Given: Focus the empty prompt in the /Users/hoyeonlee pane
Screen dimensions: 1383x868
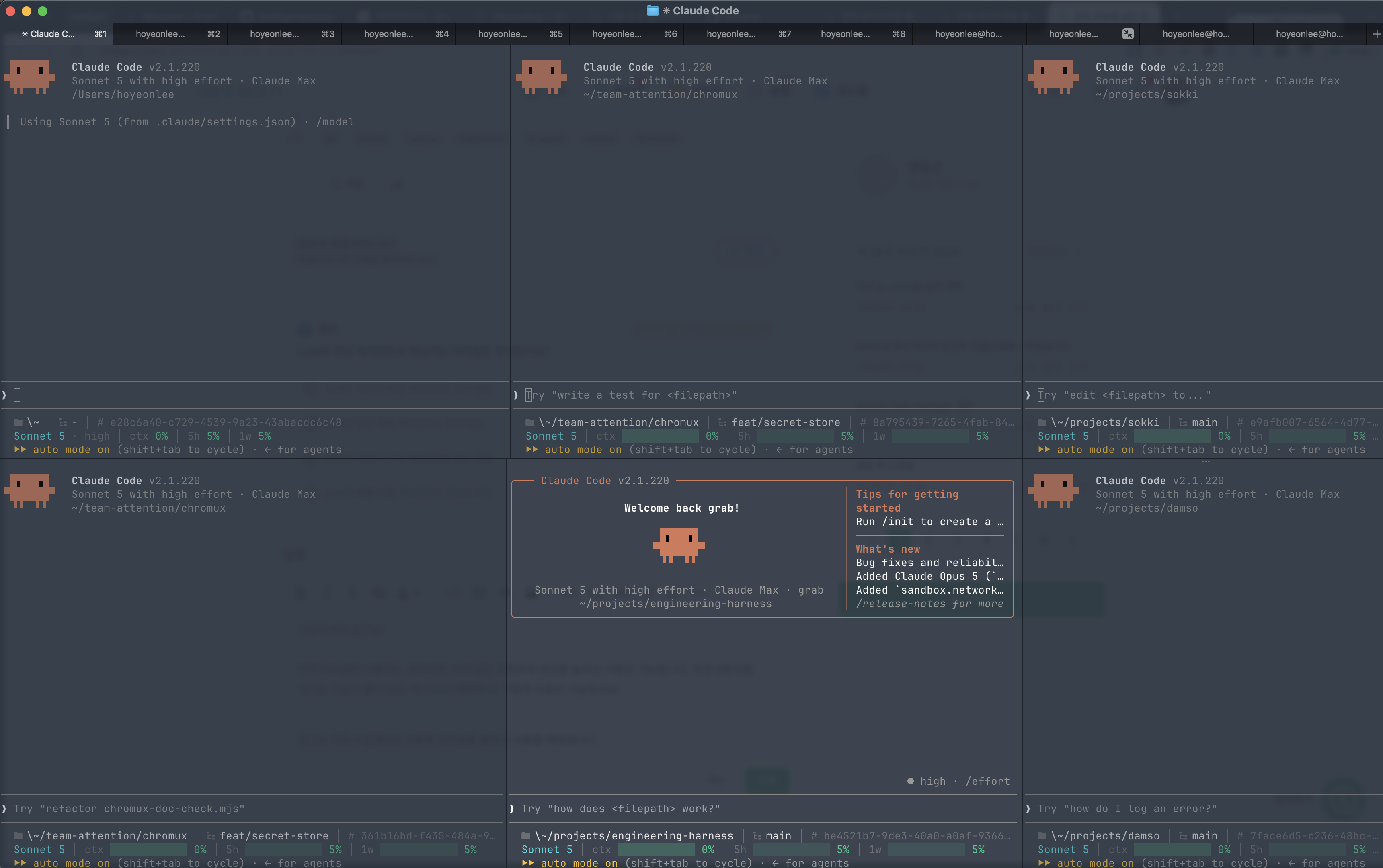Looking at the screenshot, I should click(x=255, y=395).
